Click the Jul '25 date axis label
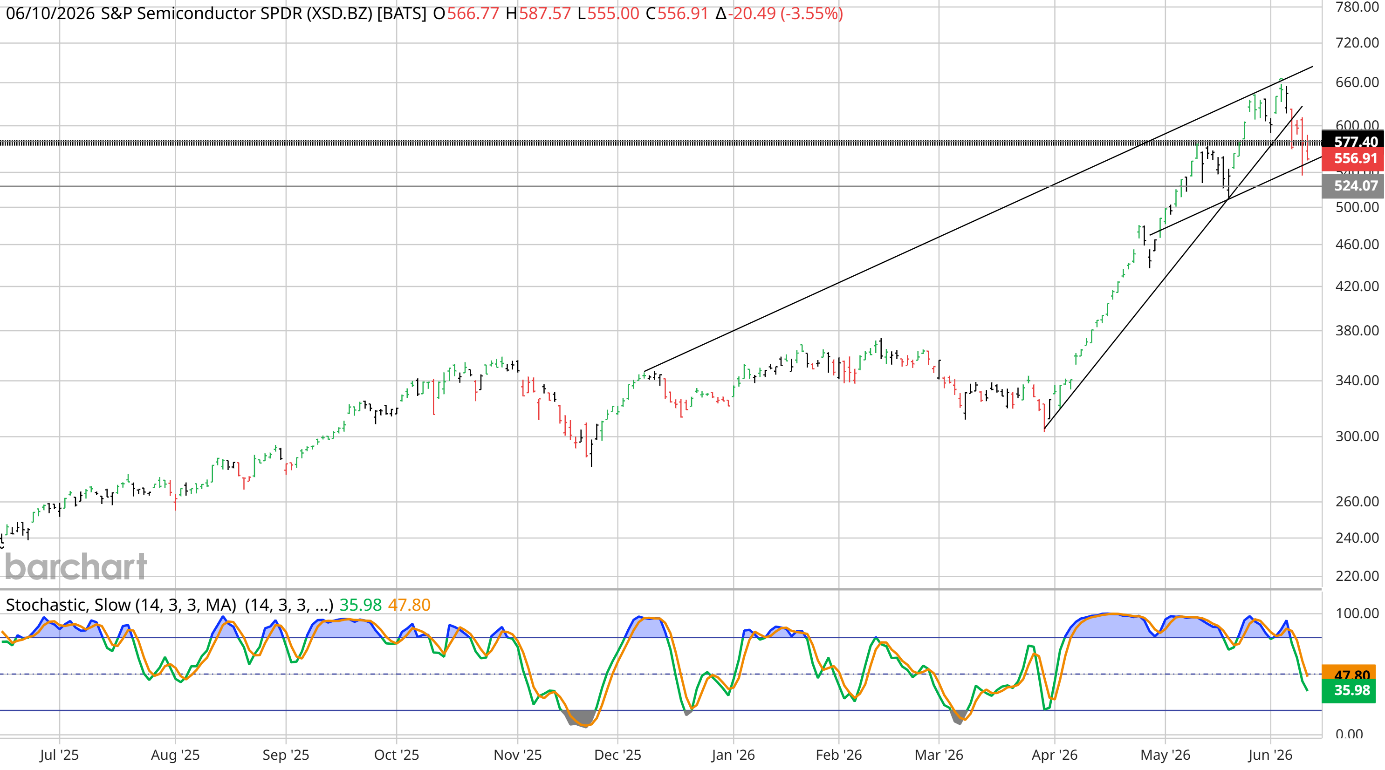Viewport: 1385px width, 770px height. 59,755
